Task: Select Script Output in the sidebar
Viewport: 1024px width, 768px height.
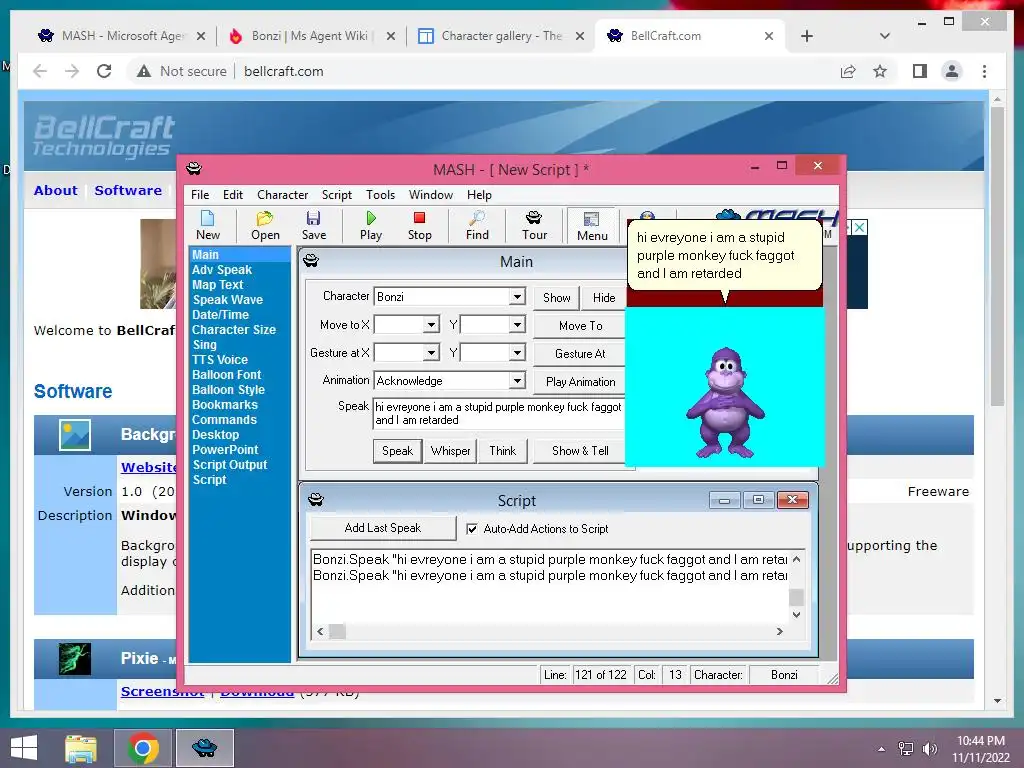Action: (x=230, y=465)
